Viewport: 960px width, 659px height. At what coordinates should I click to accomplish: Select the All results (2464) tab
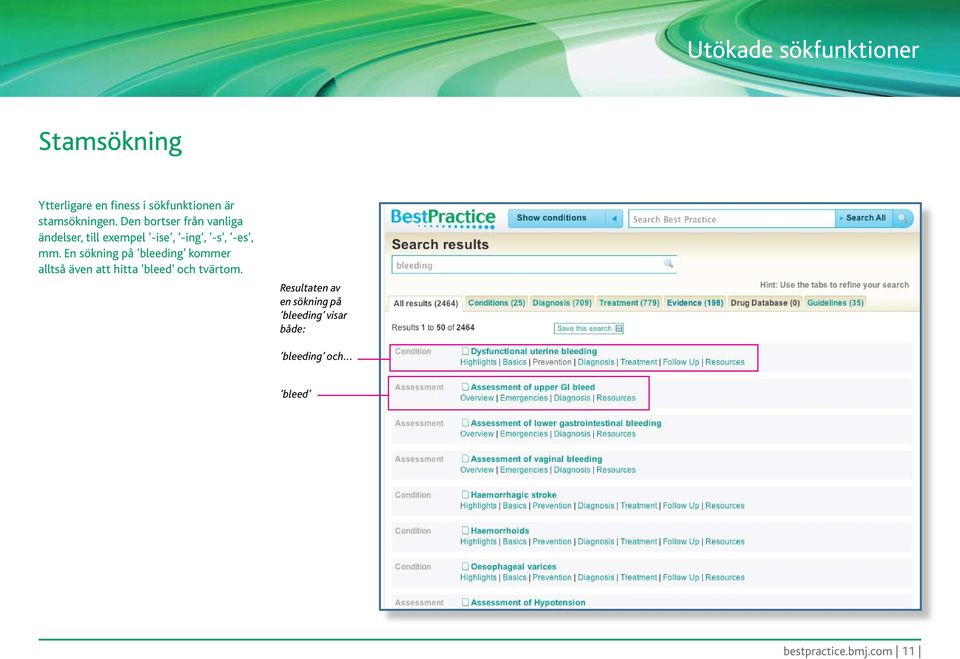tap(426, 303)
